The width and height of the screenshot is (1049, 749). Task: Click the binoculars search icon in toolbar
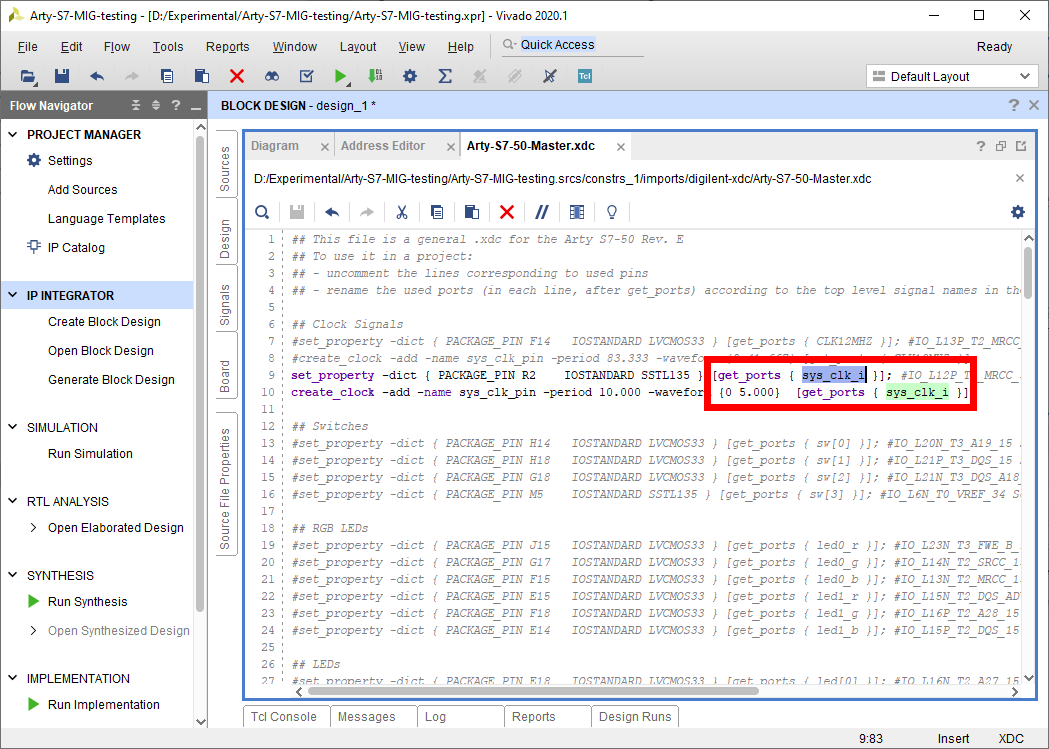(x=272, y=76)
